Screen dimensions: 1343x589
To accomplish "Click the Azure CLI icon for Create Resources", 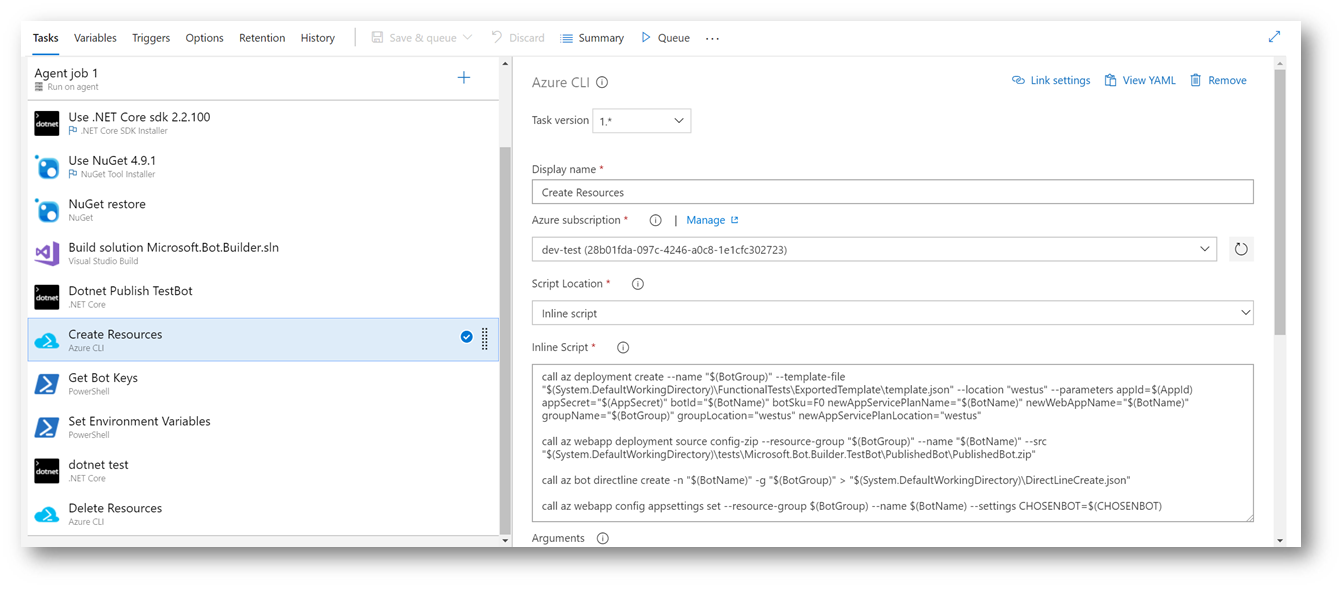I will tap(47, 341).
